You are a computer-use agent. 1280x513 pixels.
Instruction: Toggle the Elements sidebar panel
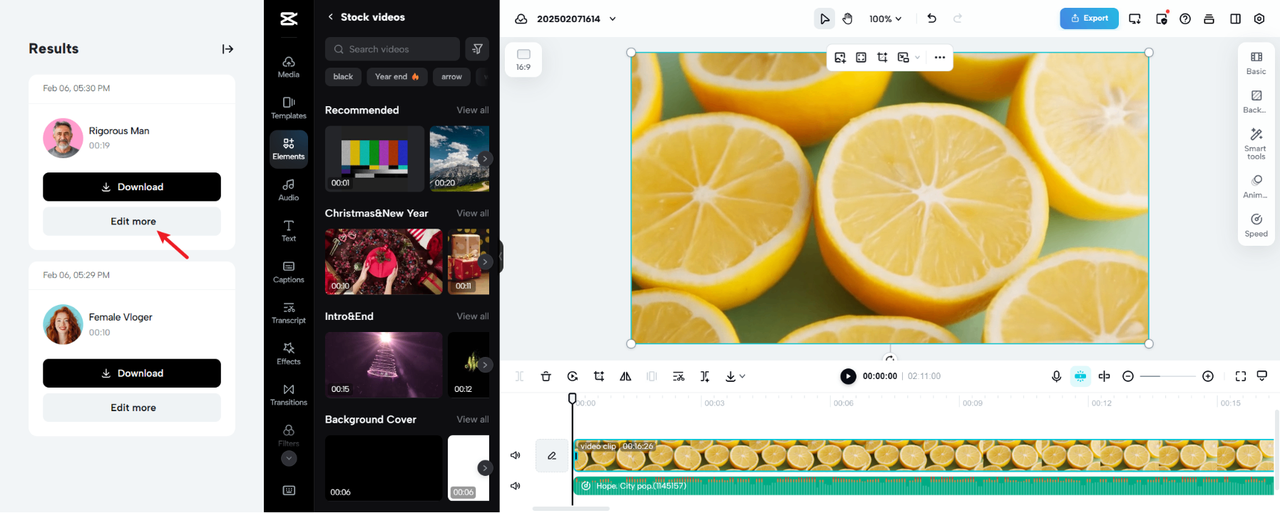(288, 149)
